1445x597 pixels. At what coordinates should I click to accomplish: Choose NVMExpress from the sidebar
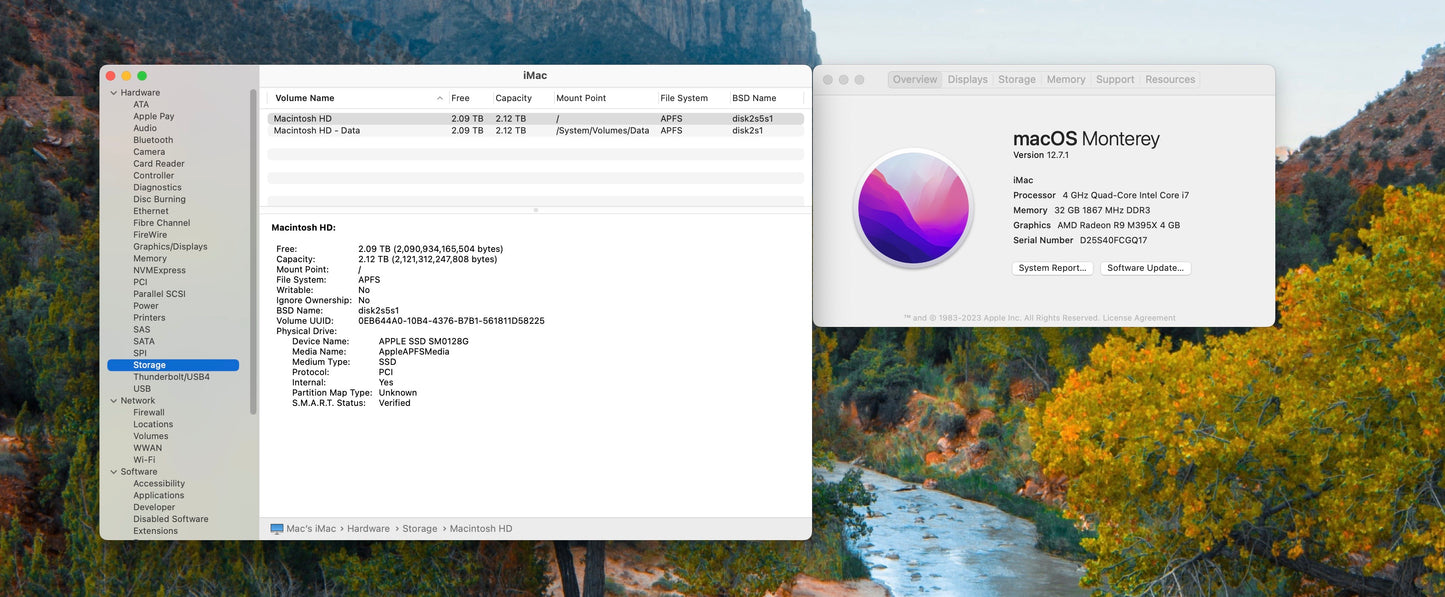159,270
